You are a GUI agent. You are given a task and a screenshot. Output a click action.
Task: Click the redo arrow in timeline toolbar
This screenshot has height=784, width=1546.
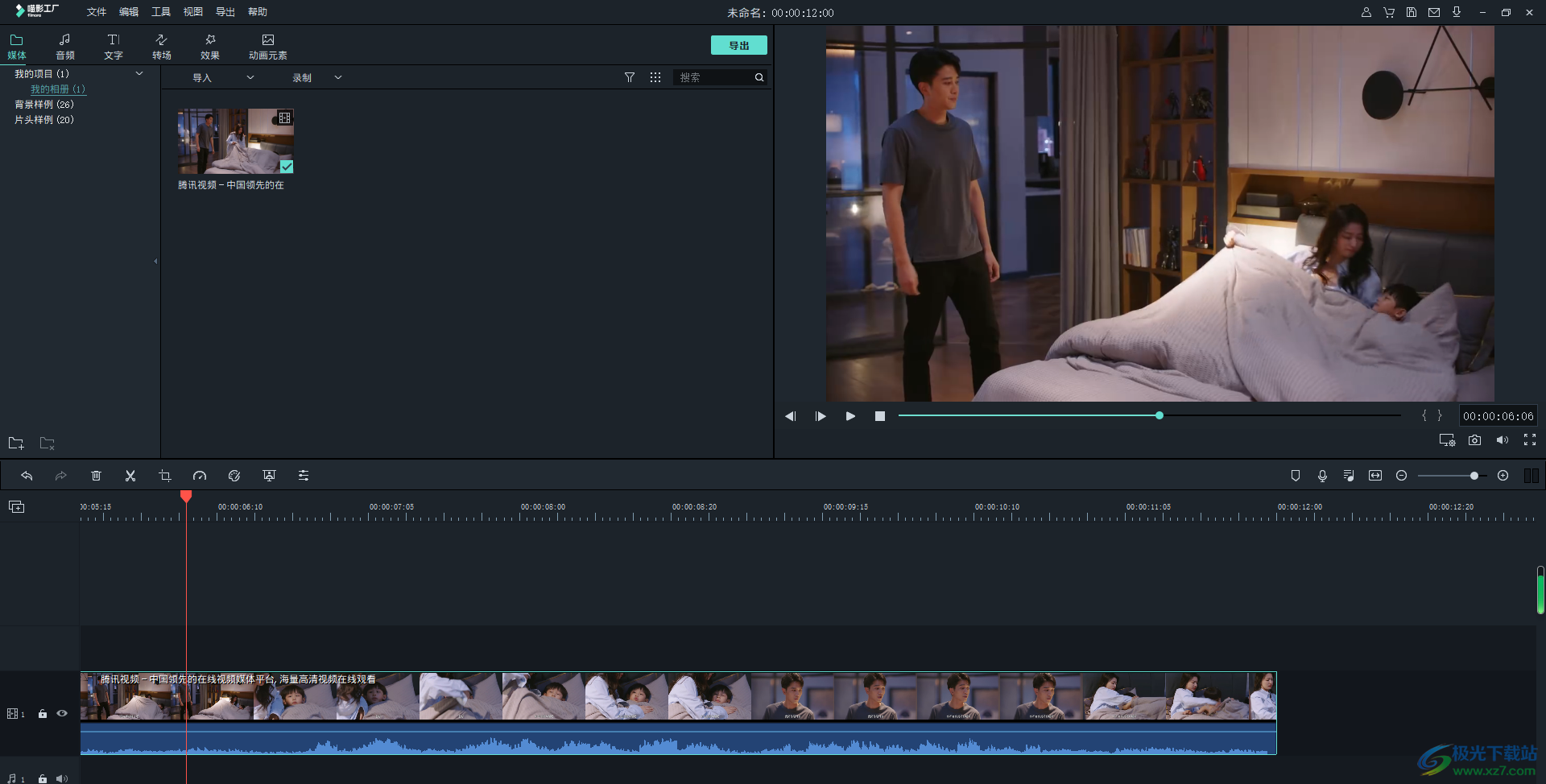tap(60, 476)
